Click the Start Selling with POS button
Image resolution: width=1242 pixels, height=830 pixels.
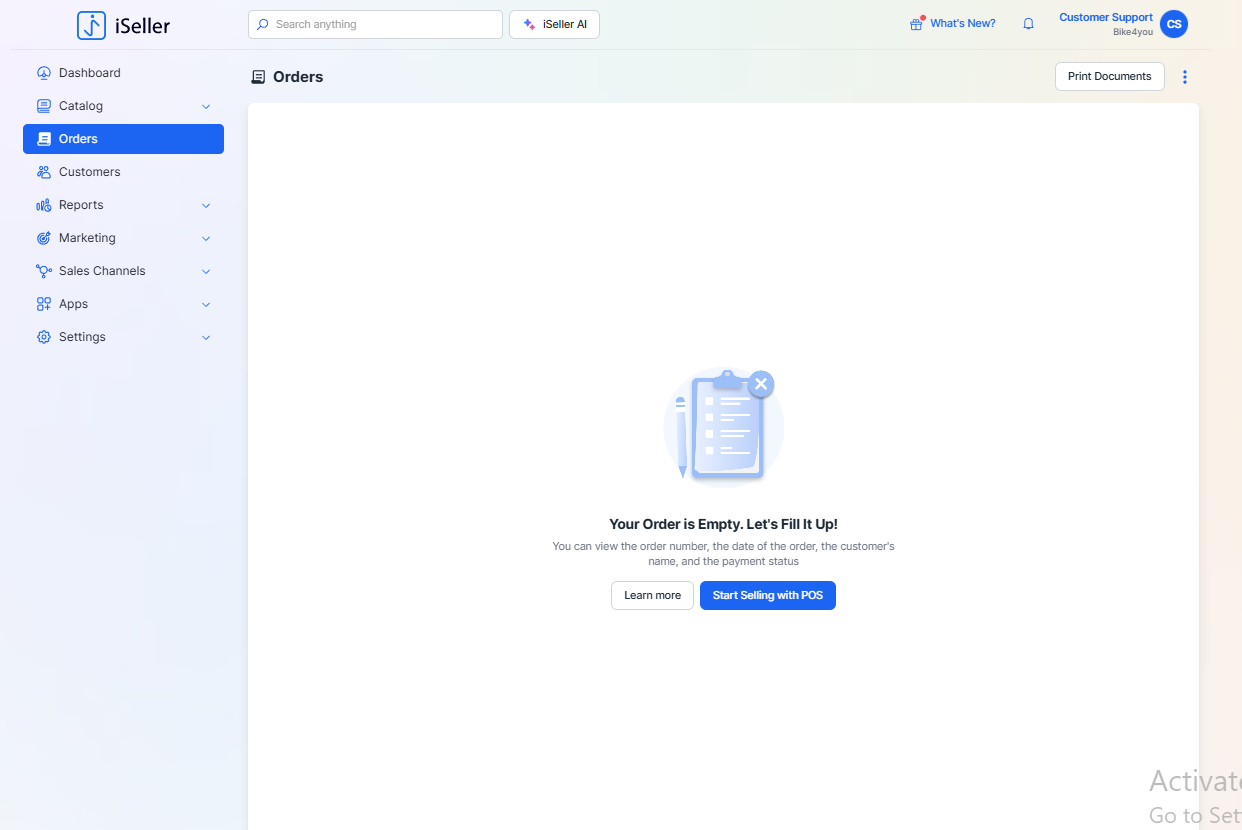click(767, 595)
